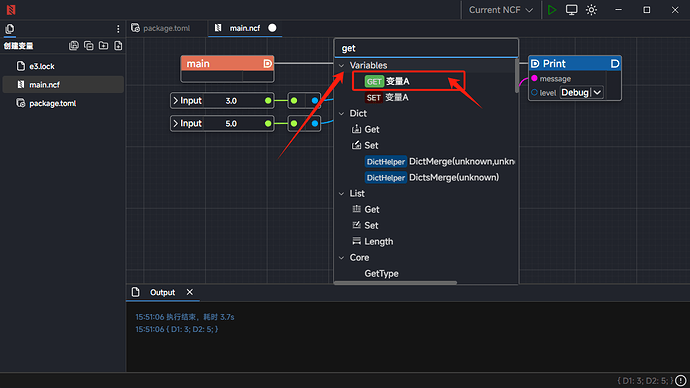Click the blue port right of Input 3.0
This screenshot has width=690, height=388.
click(315, 101)
